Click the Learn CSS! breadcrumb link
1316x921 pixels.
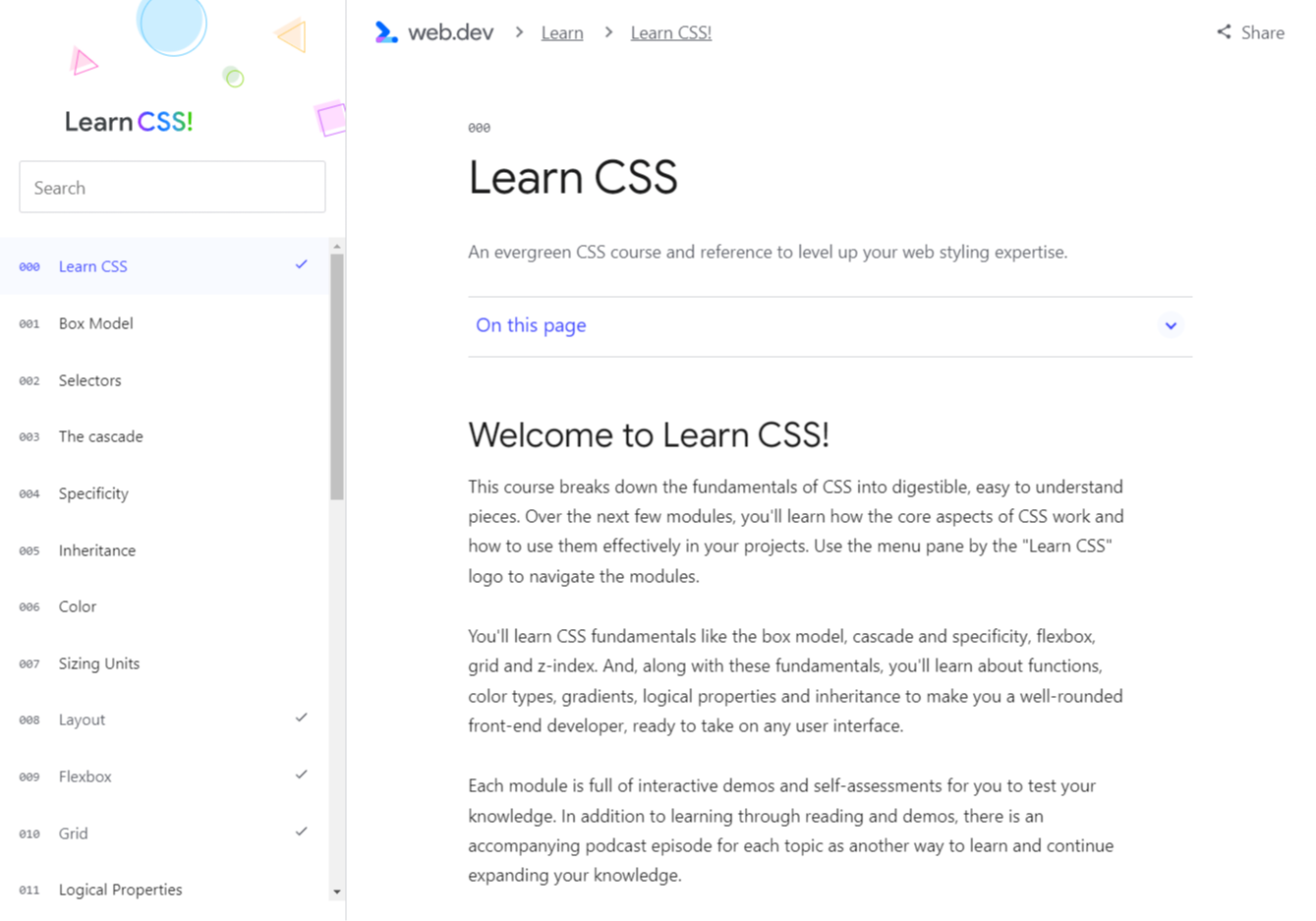click(x=670, y=31)
